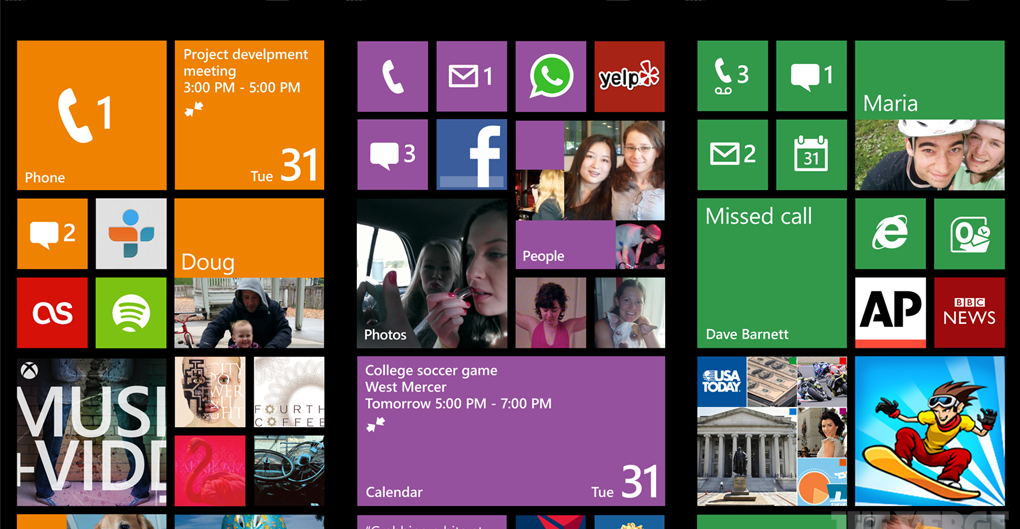Open the purple phone tile
This screenshot has height=529, width=1020.
point(393,77)
